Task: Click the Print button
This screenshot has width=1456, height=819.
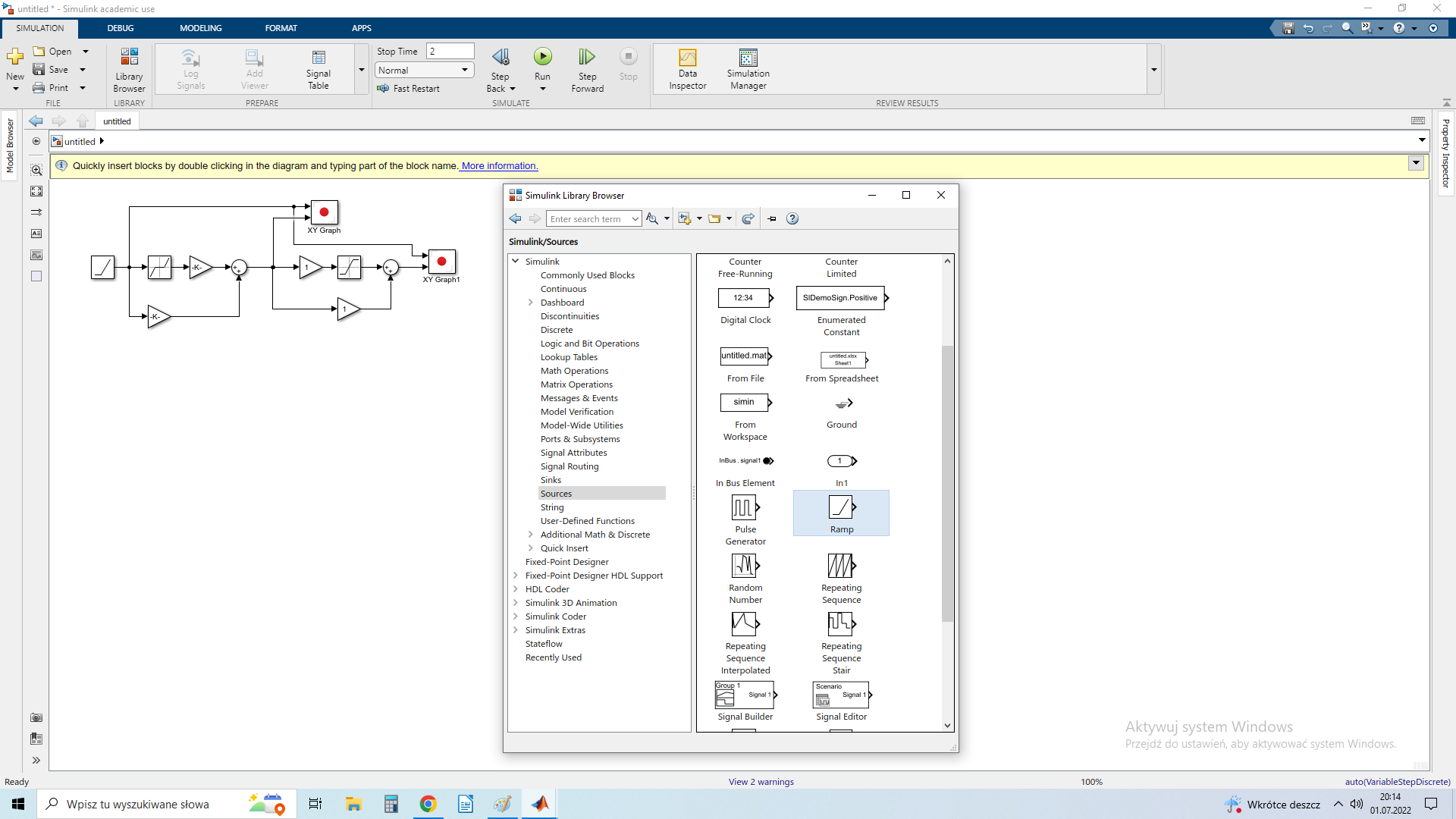Action: click(x=51, y=88)
